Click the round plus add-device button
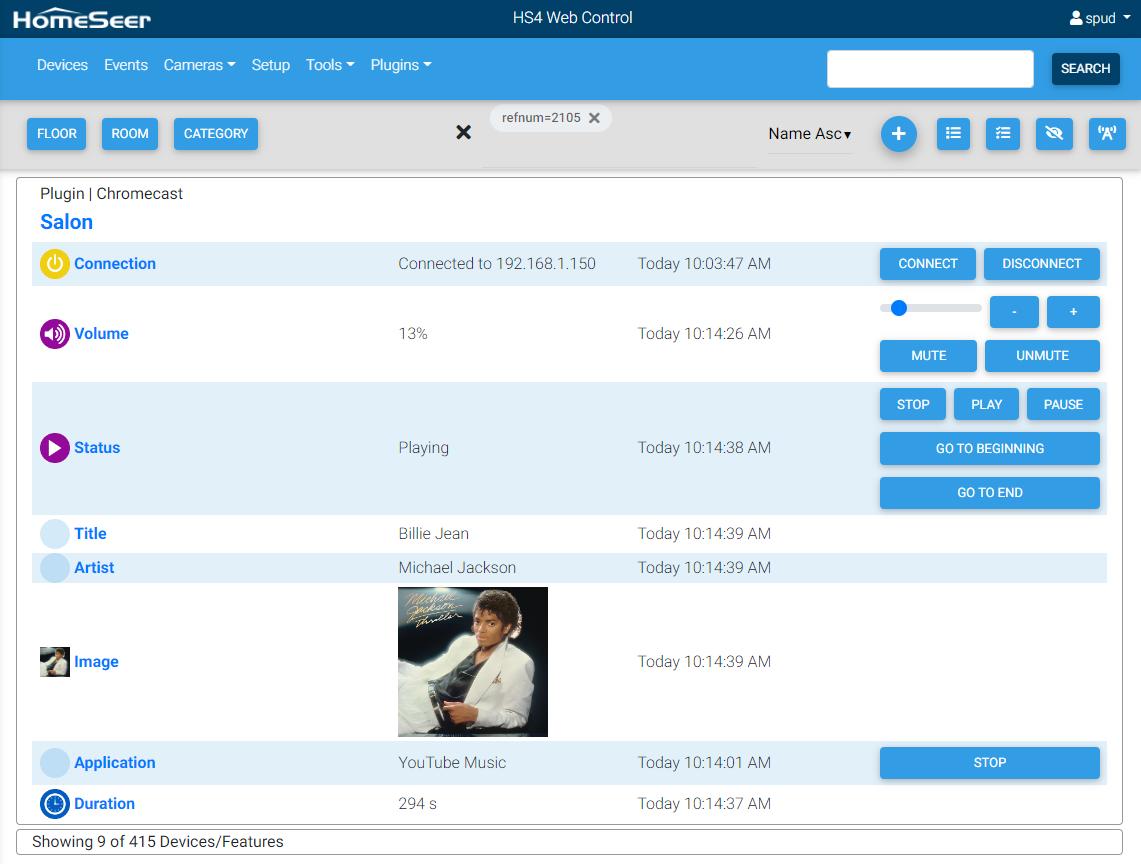Image resolution: width=1141 pixels, height=864 pixels. pos(898,134)
